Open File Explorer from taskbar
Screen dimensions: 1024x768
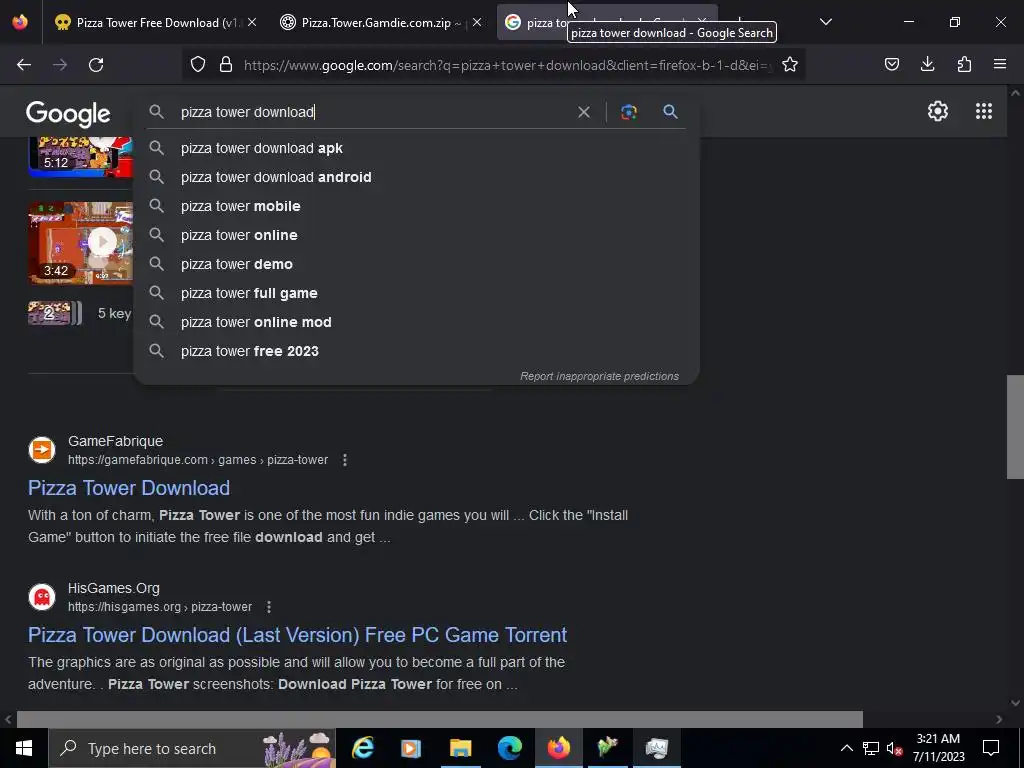click(460, 748)
